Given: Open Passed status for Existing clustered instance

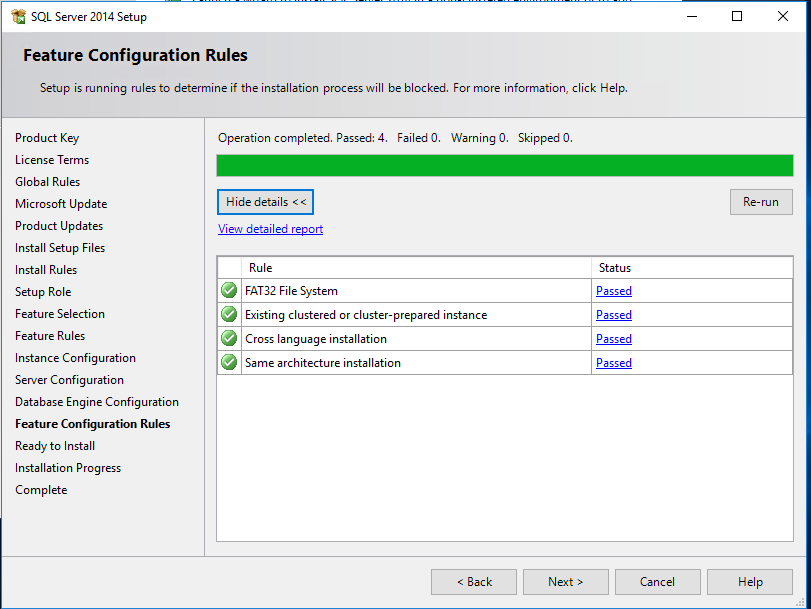Looking at the screenshot, I should 614,315.
